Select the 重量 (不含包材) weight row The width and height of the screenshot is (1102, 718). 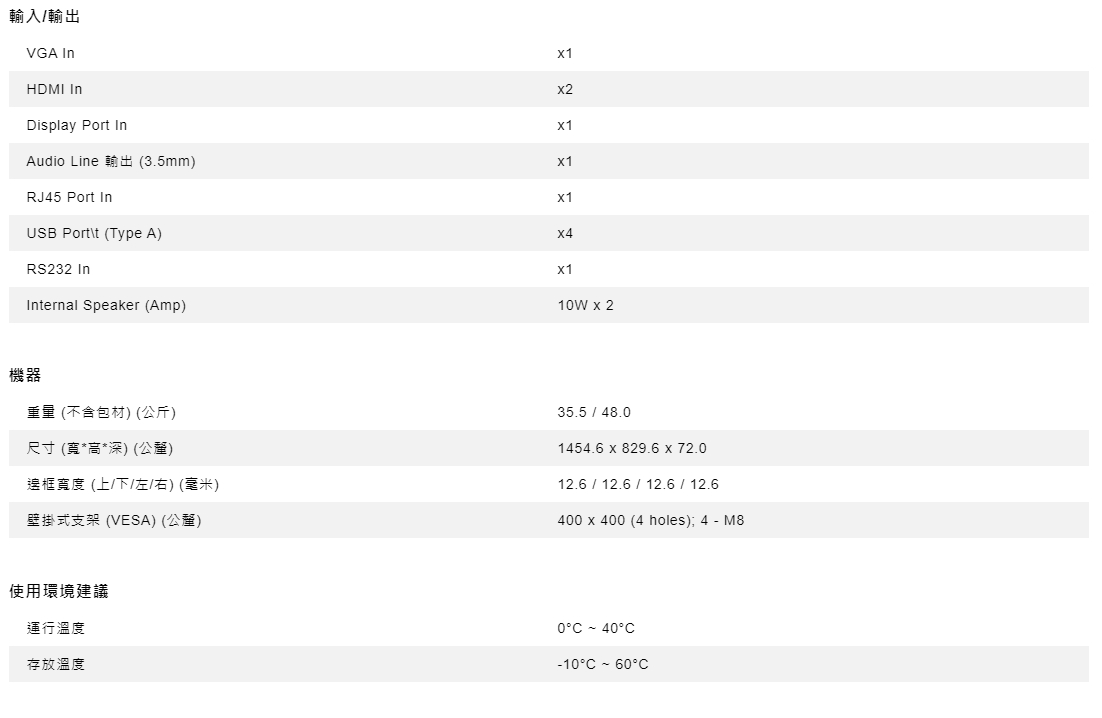coord(549,412)
